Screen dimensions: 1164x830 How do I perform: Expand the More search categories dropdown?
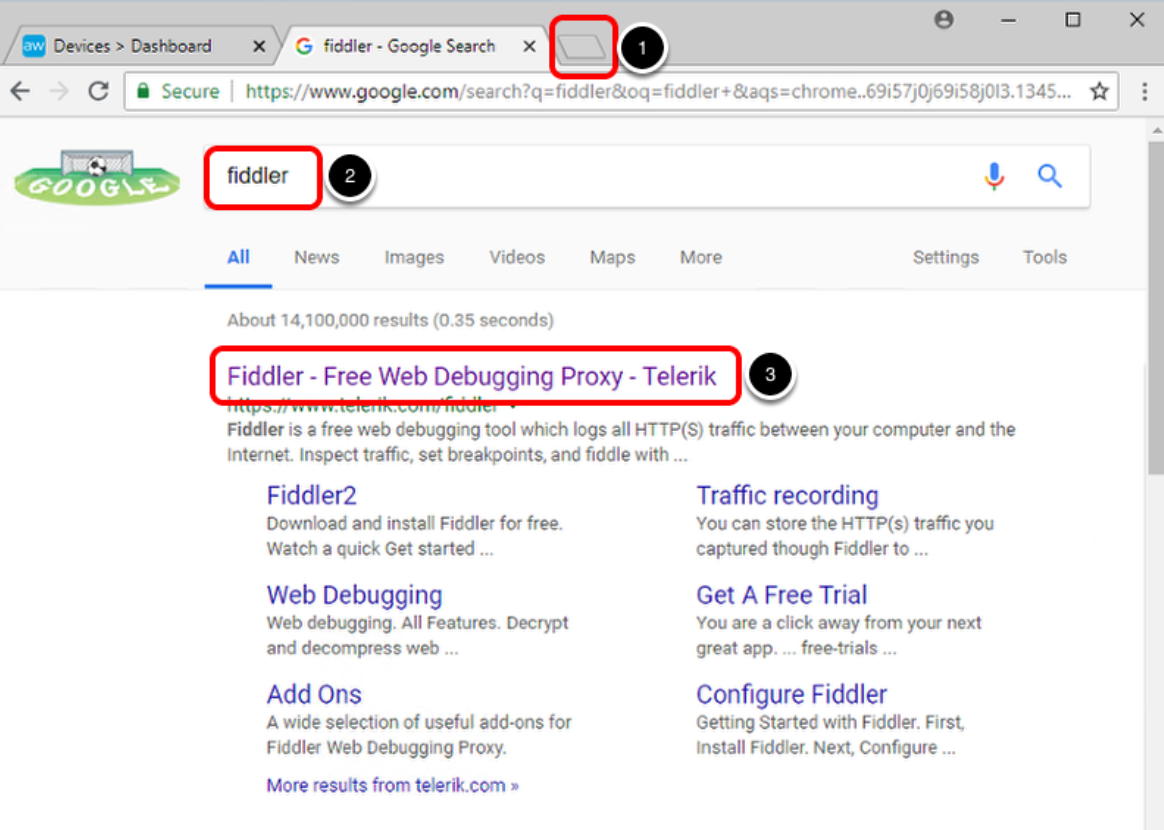pos(700,257)
